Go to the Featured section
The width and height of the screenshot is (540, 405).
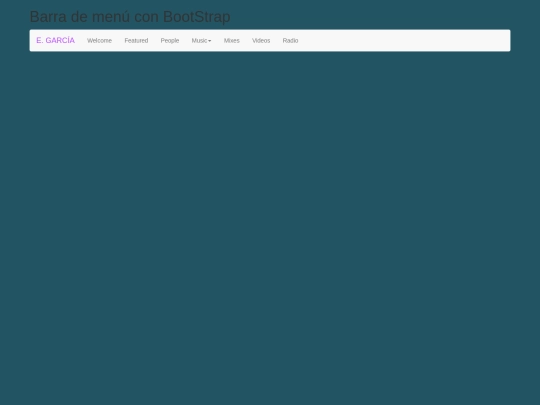(x=136, y=40)
